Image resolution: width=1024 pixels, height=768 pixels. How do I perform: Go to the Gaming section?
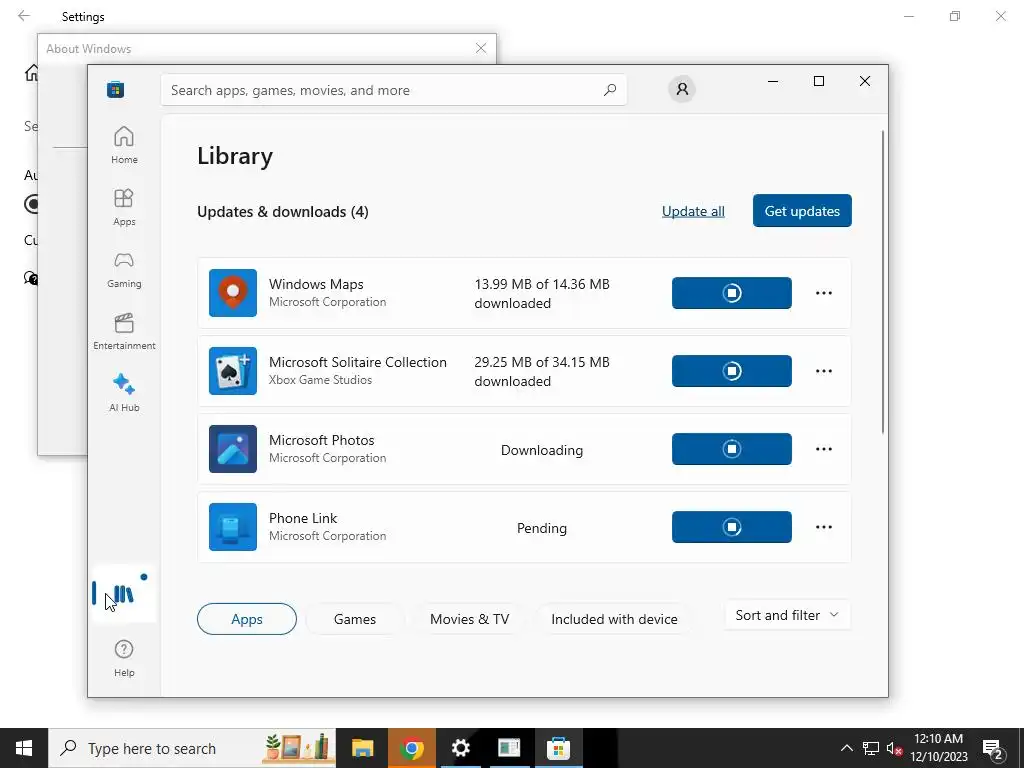point(124,269)
